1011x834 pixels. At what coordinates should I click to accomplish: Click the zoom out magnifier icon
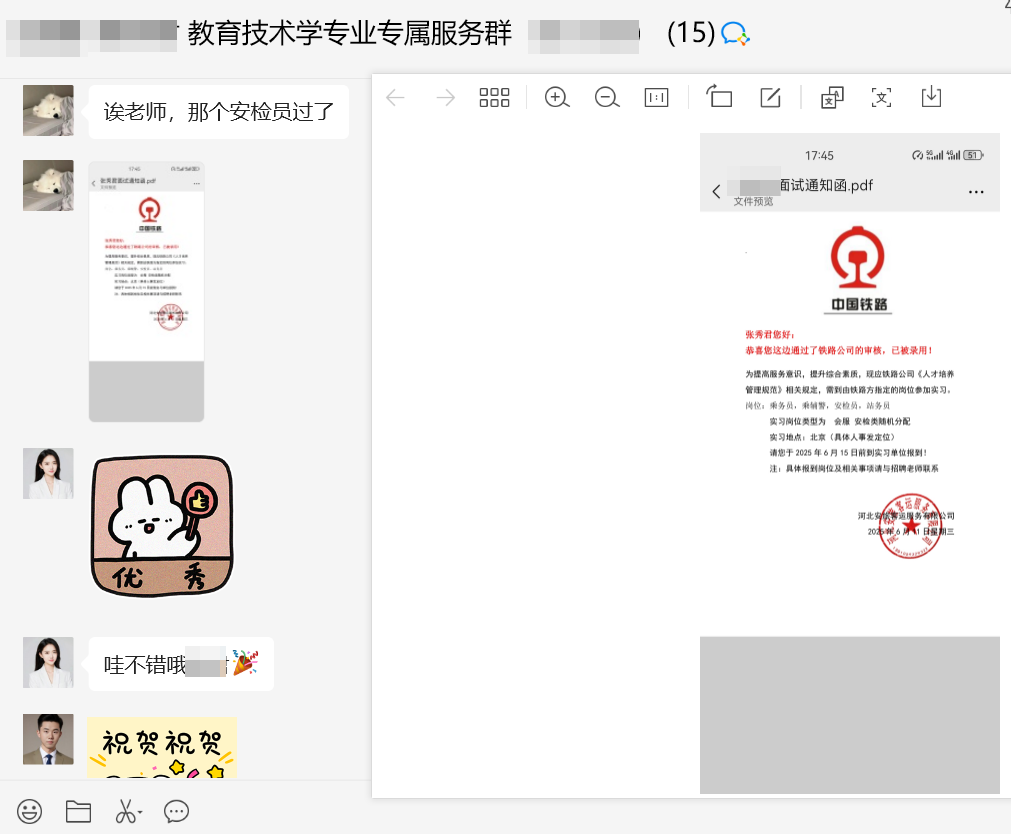[606, 97]
